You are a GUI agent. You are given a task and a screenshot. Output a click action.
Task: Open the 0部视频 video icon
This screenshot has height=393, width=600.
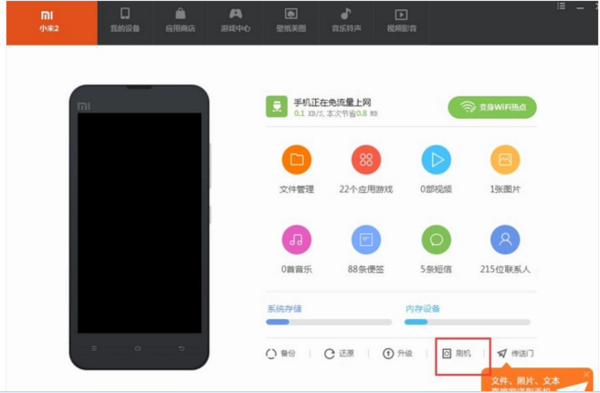click(436, 160)
